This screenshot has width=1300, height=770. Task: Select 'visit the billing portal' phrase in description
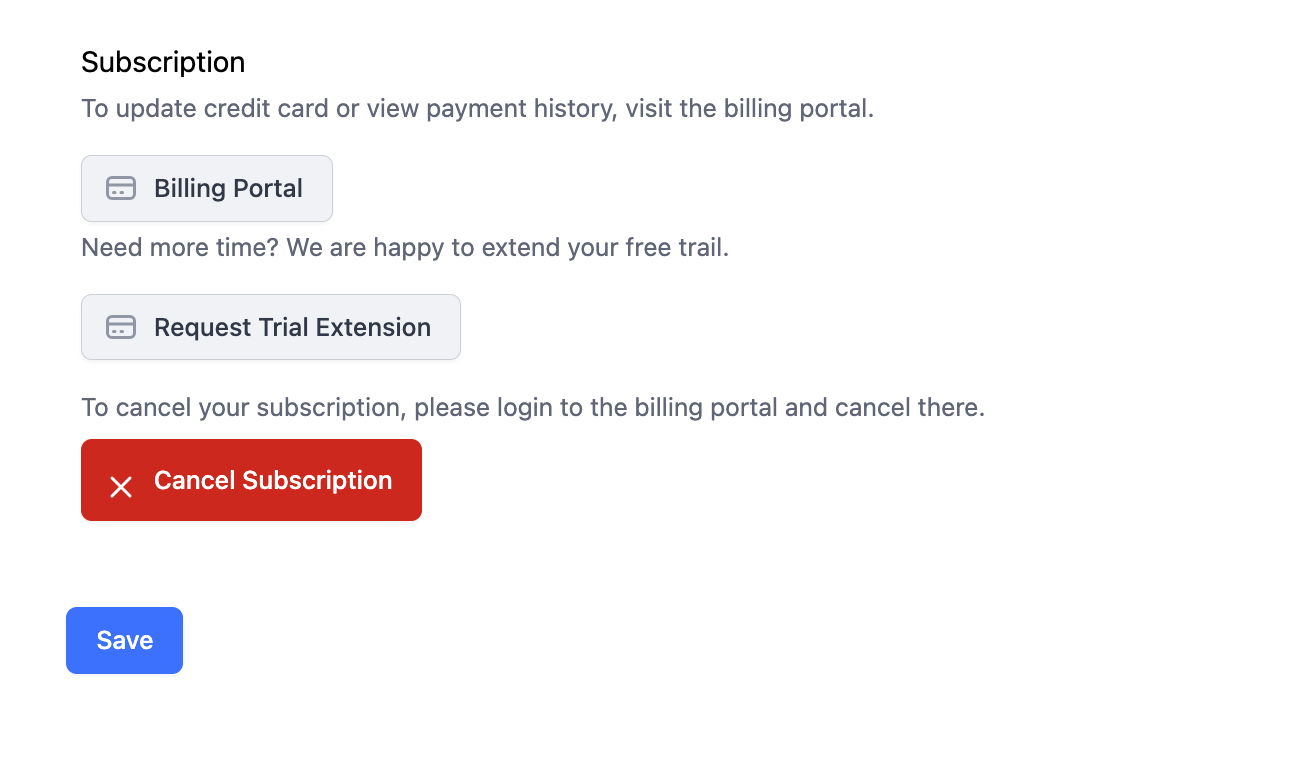pyautogui.click(x=750, y=108)
